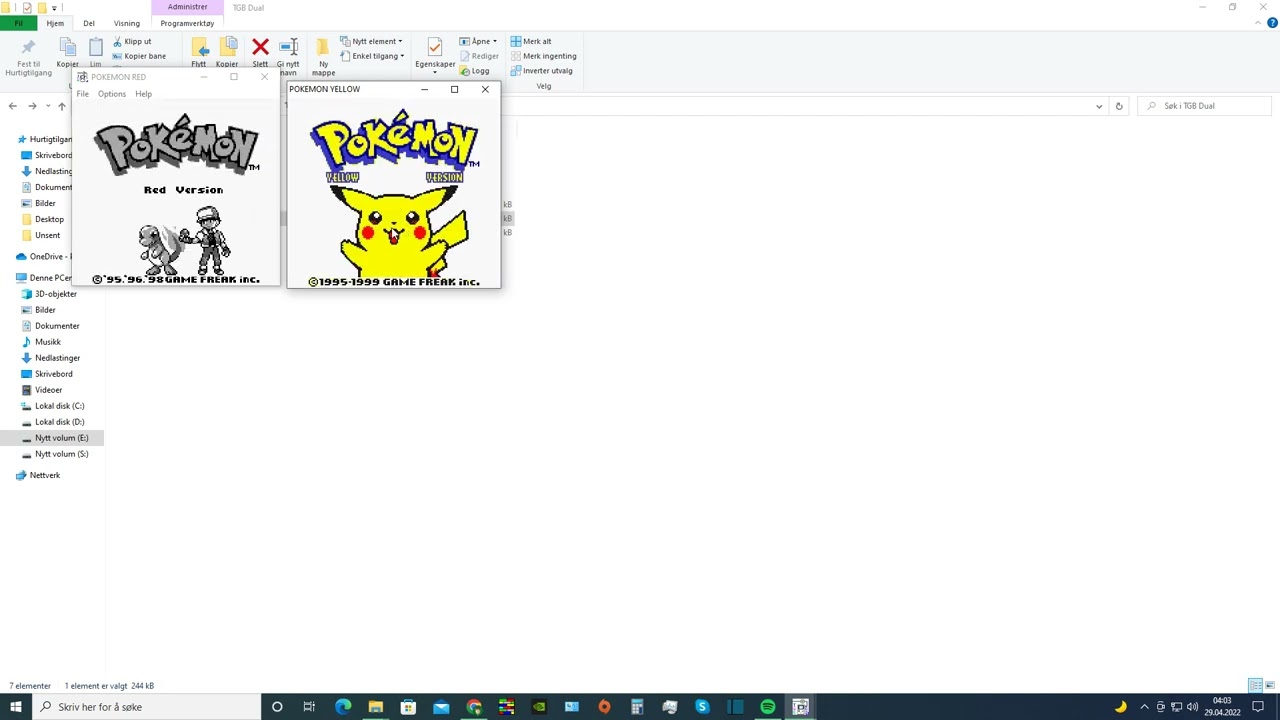Switch to the Visning ribbon tab
Viewport: 1280px width, 720px height.
click(127, 23)
